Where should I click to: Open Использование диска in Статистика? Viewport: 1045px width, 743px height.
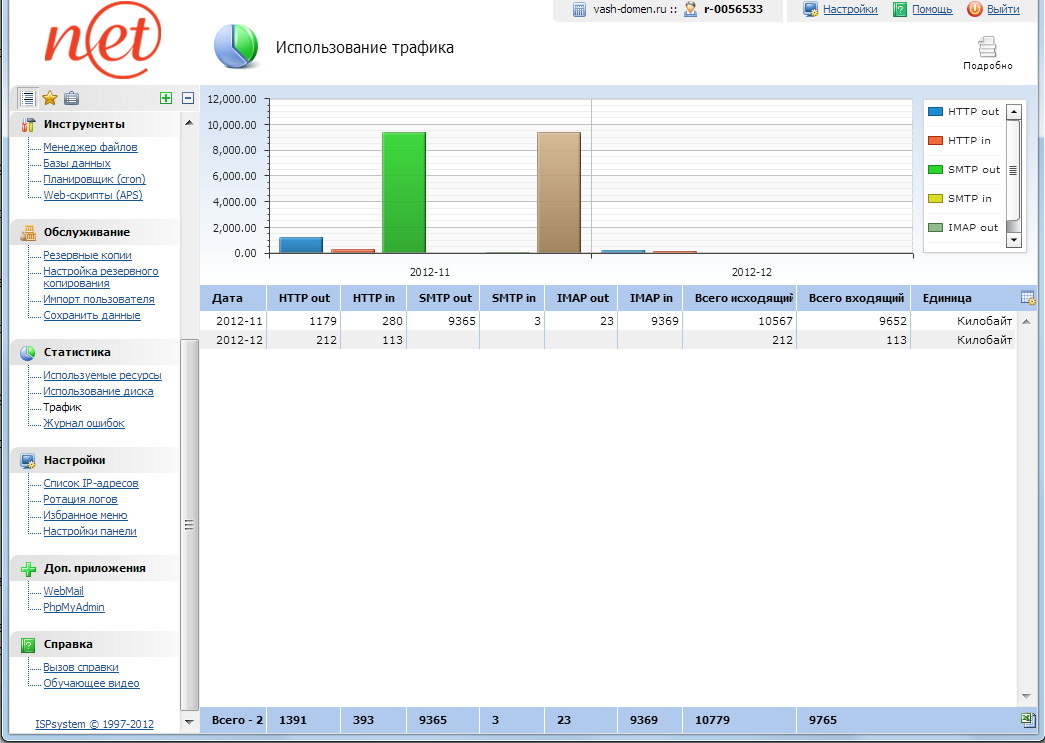(98, 391)
